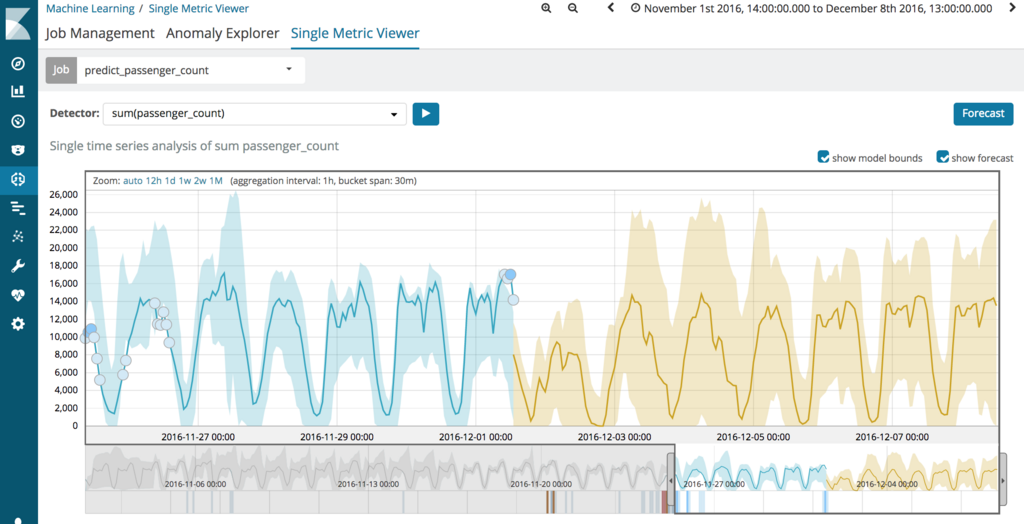The width and height of the screenshot is (1024, 524).
Task: Click the 26,000 y-axis label
Action: [x=64, y=194]
